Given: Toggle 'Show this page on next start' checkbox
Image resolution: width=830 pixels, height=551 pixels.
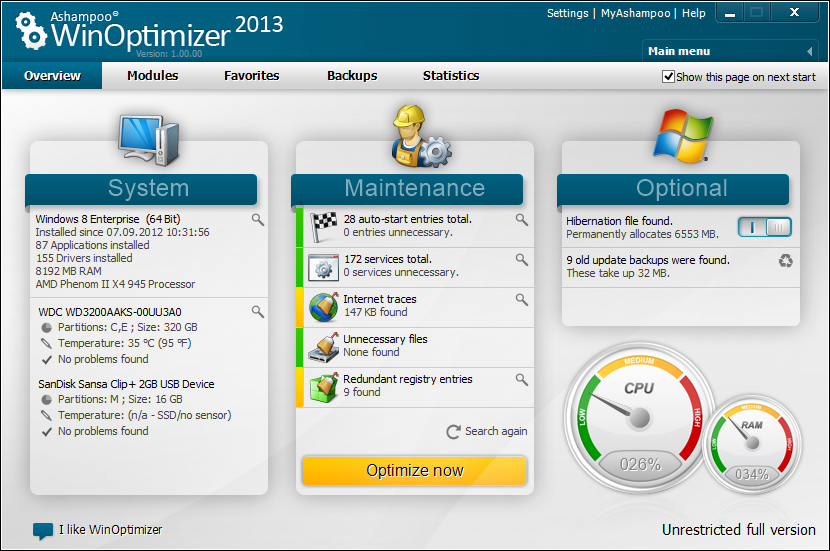Looking at the screenshot, I should click(668, 77).
